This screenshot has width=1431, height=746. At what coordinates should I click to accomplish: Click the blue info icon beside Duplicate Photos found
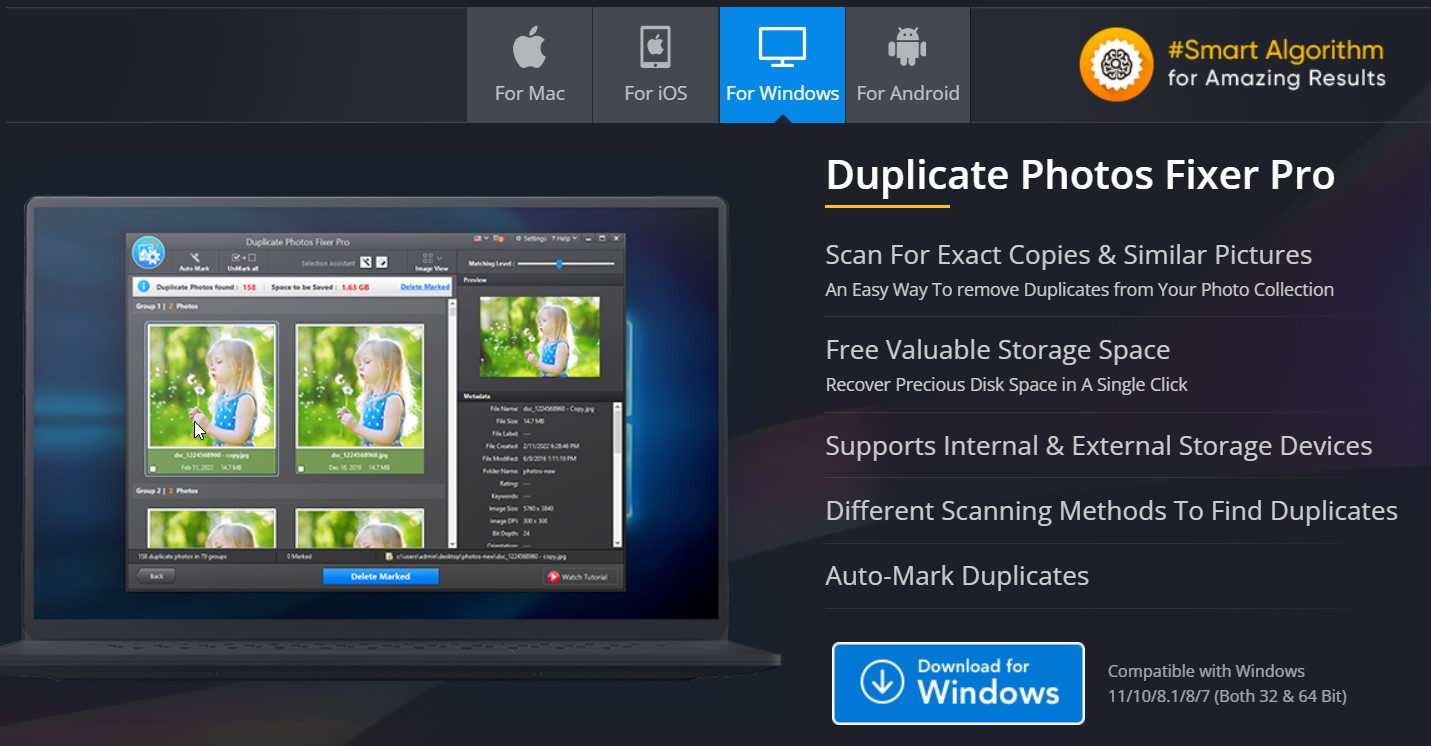(x=144, y=286)
